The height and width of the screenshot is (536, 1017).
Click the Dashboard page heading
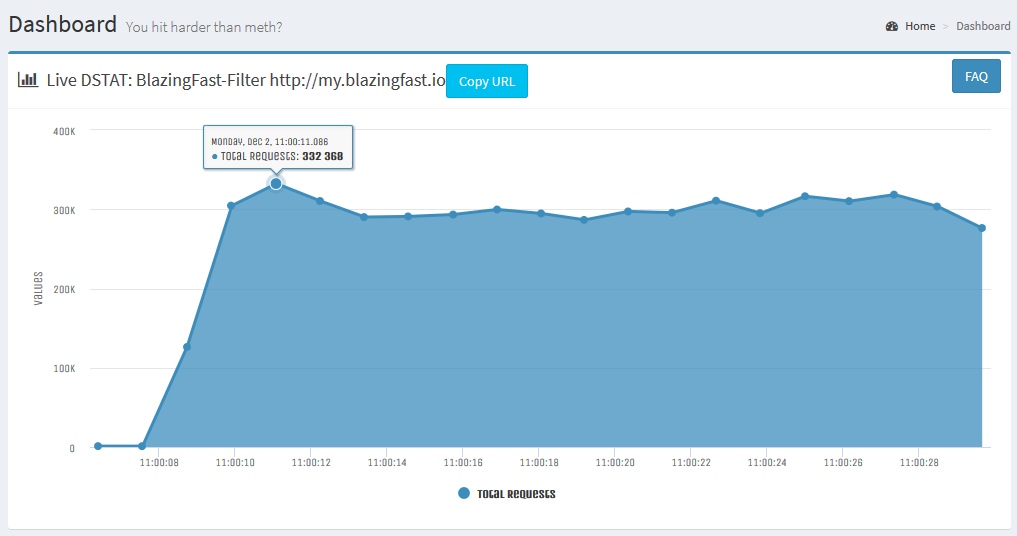[63, 24]
